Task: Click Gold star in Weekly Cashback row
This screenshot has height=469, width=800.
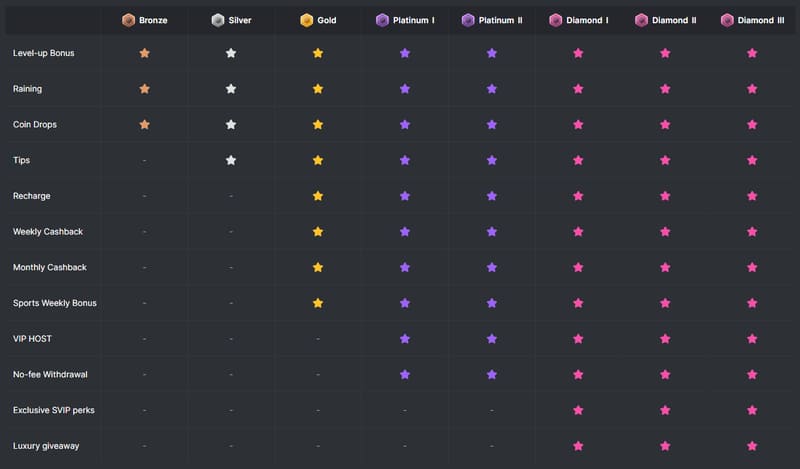Action: click(x=318, y=232)
